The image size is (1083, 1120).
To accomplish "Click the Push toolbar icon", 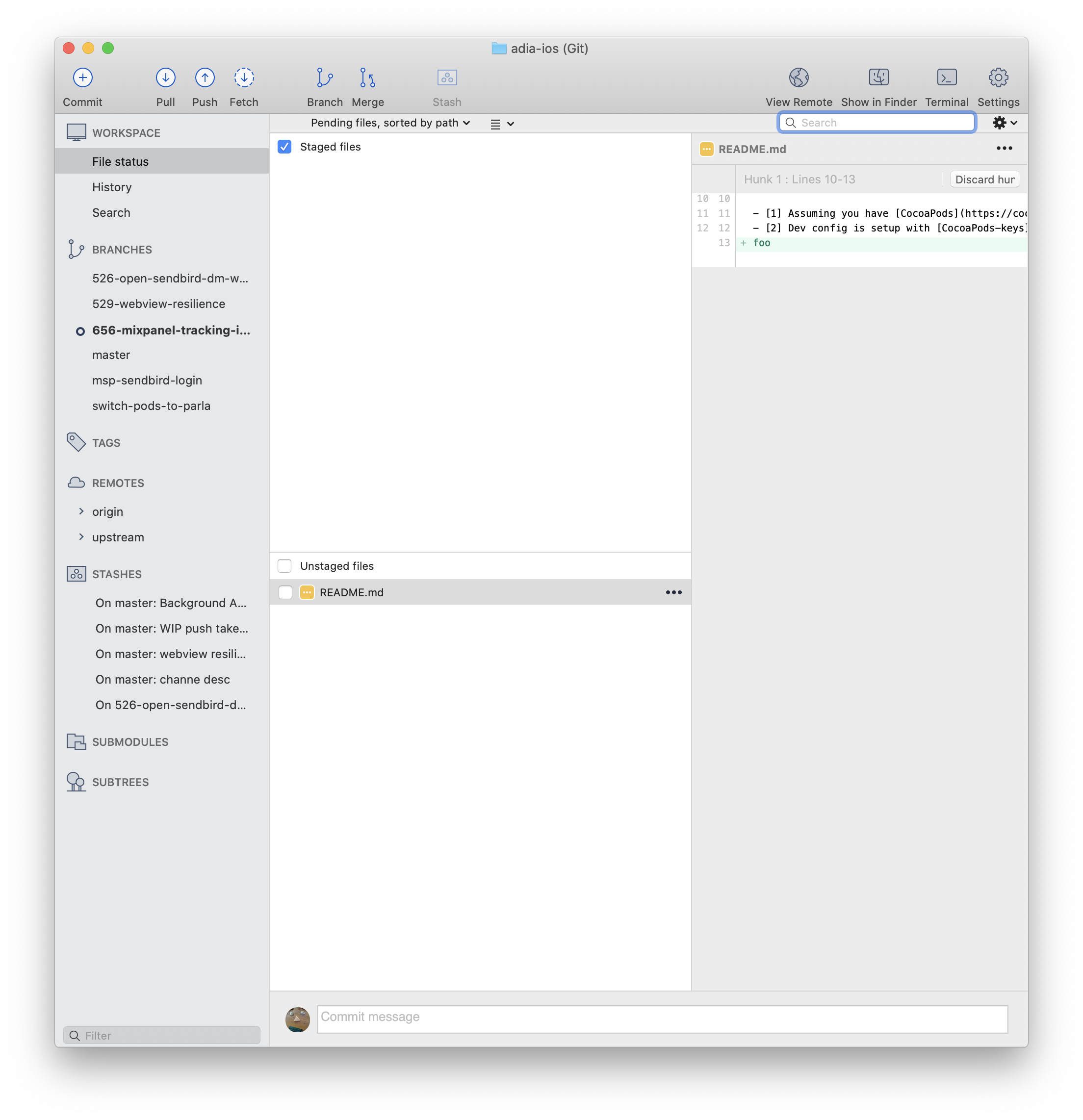I will coord(205,77).
